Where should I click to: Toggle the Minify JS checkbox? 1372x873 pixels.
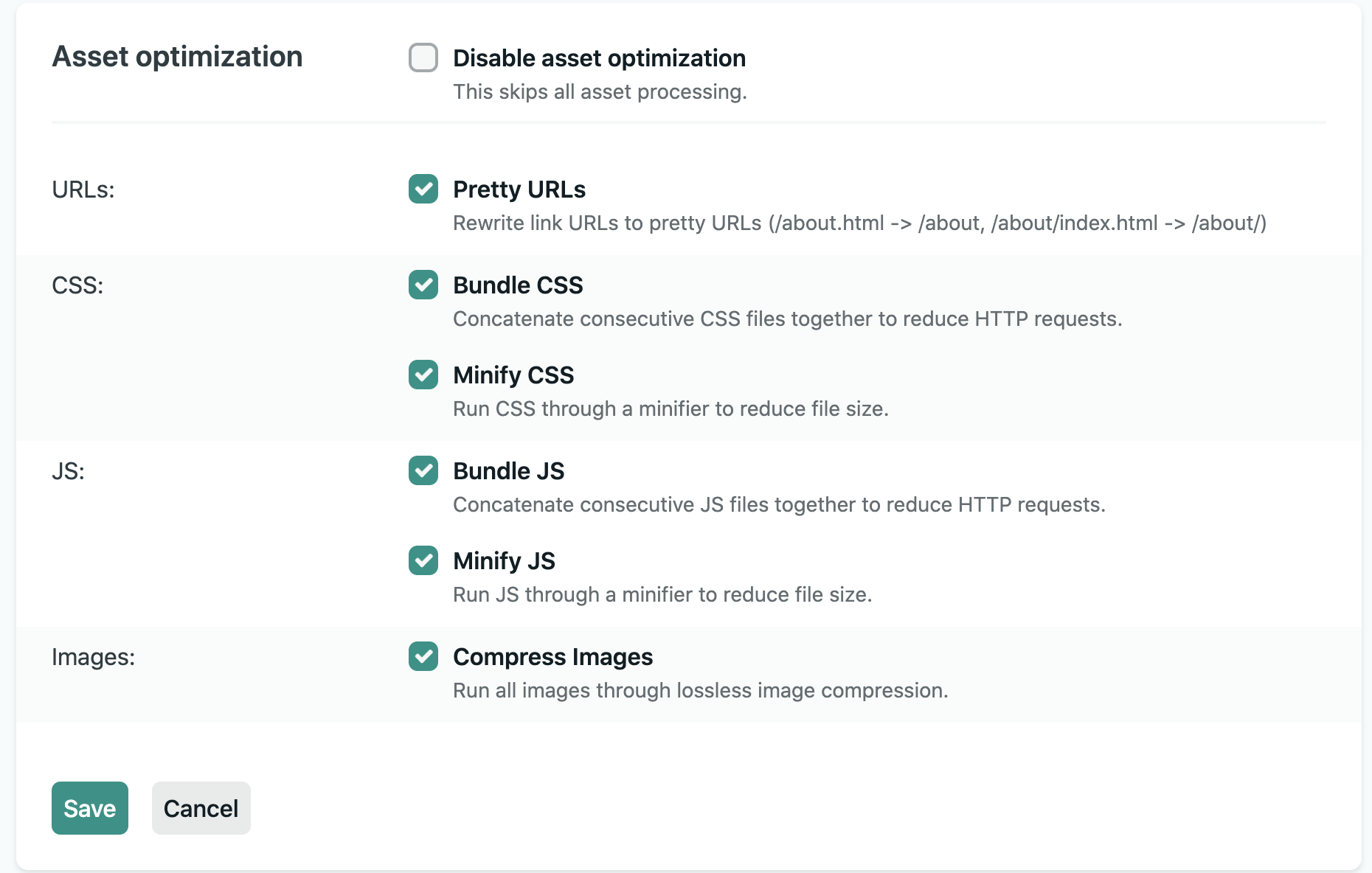[423, 560]
